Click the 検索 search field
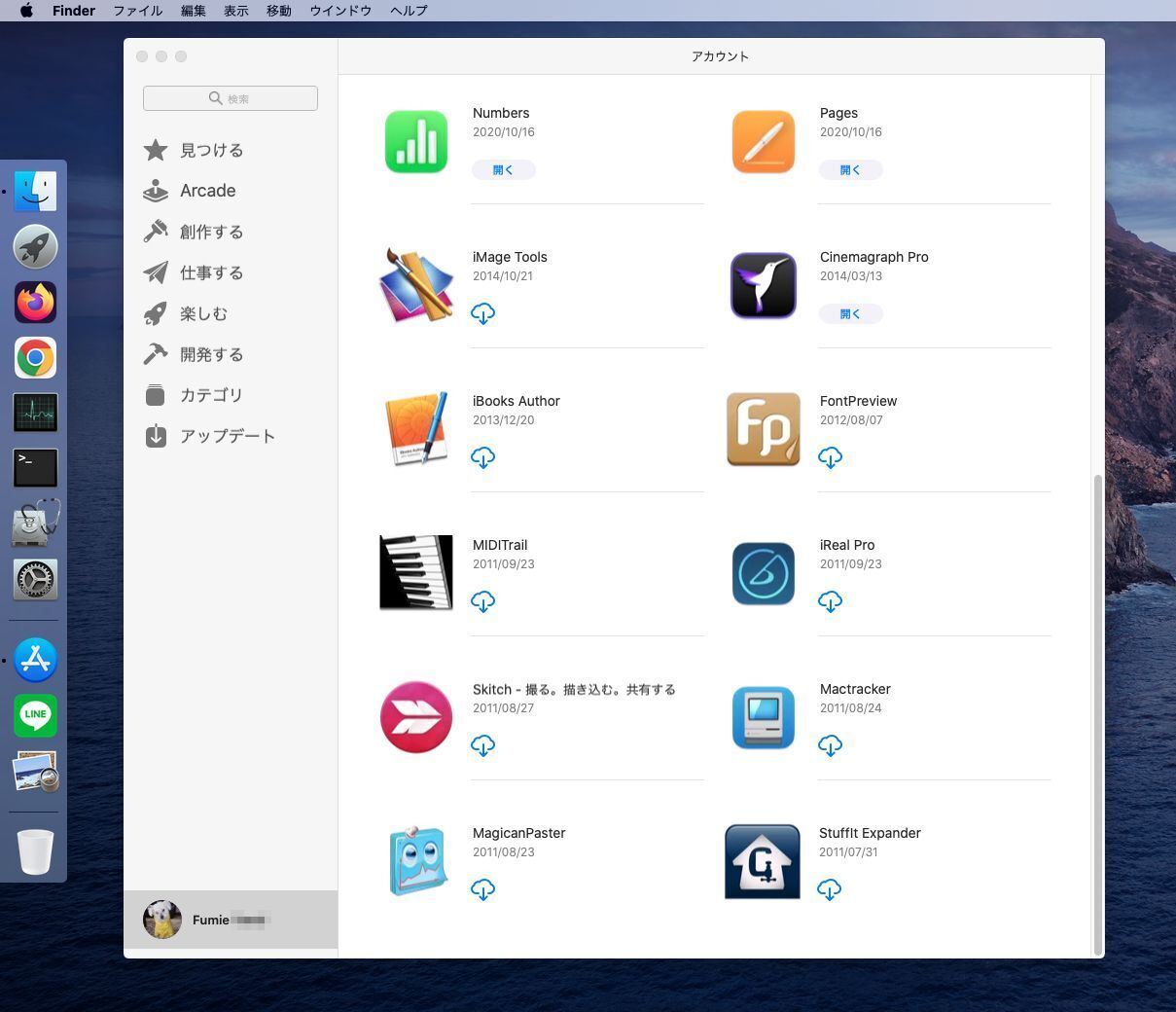 coord(231,98)
